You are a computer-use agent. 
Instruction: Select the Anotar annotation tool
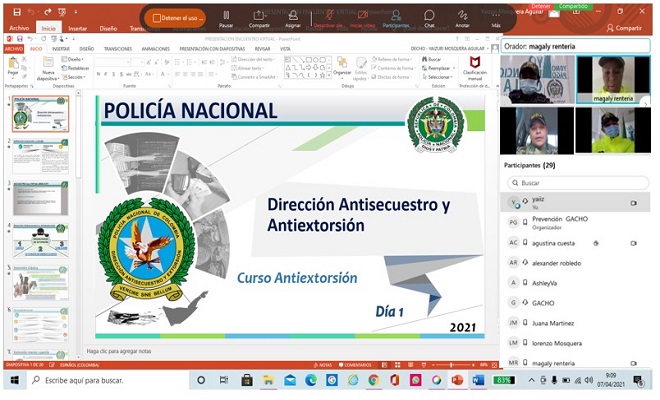(x=462, y=16)
